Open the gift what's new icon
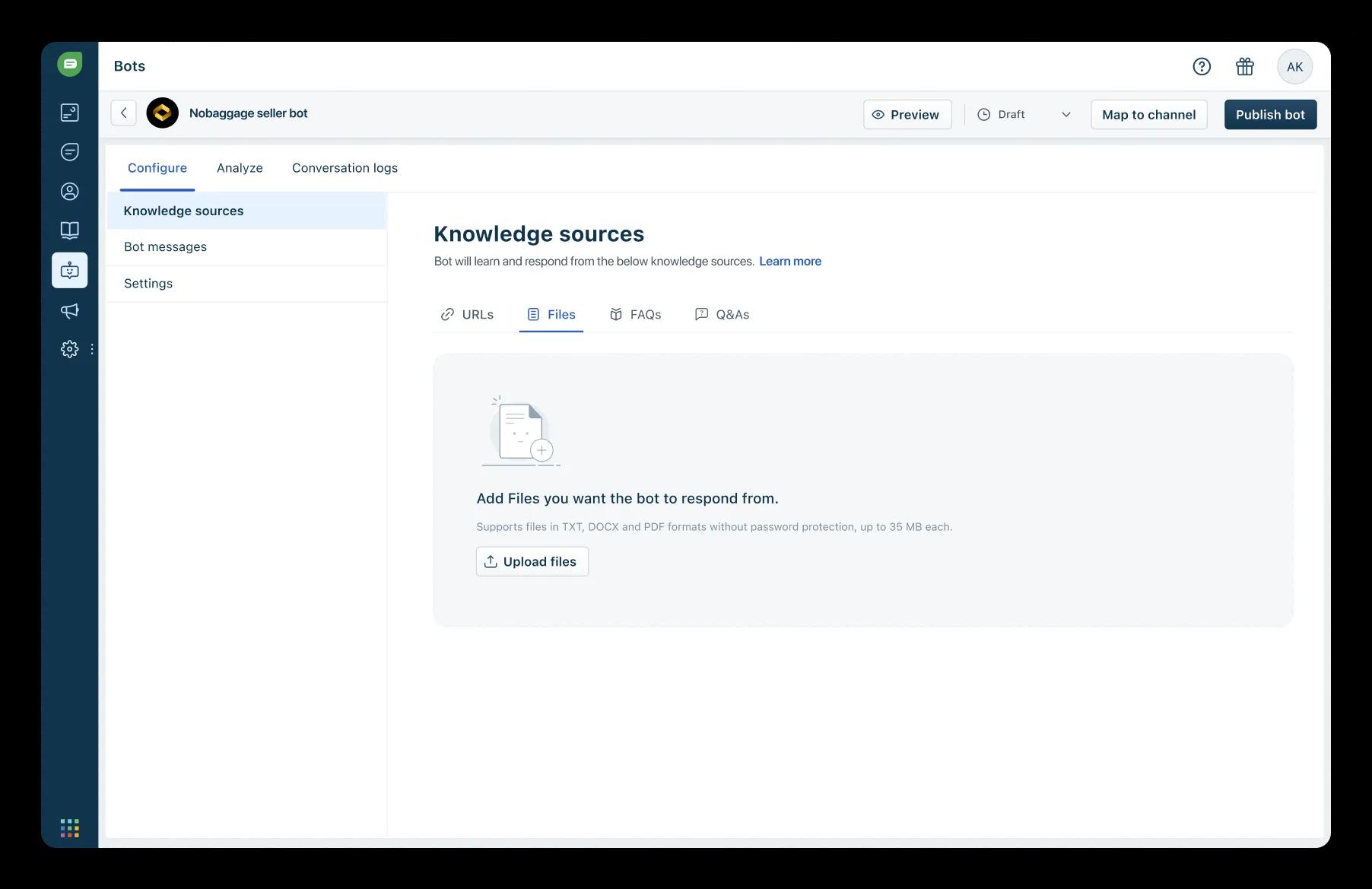This screenshot has width=1372, height=889. [1245, 66]
